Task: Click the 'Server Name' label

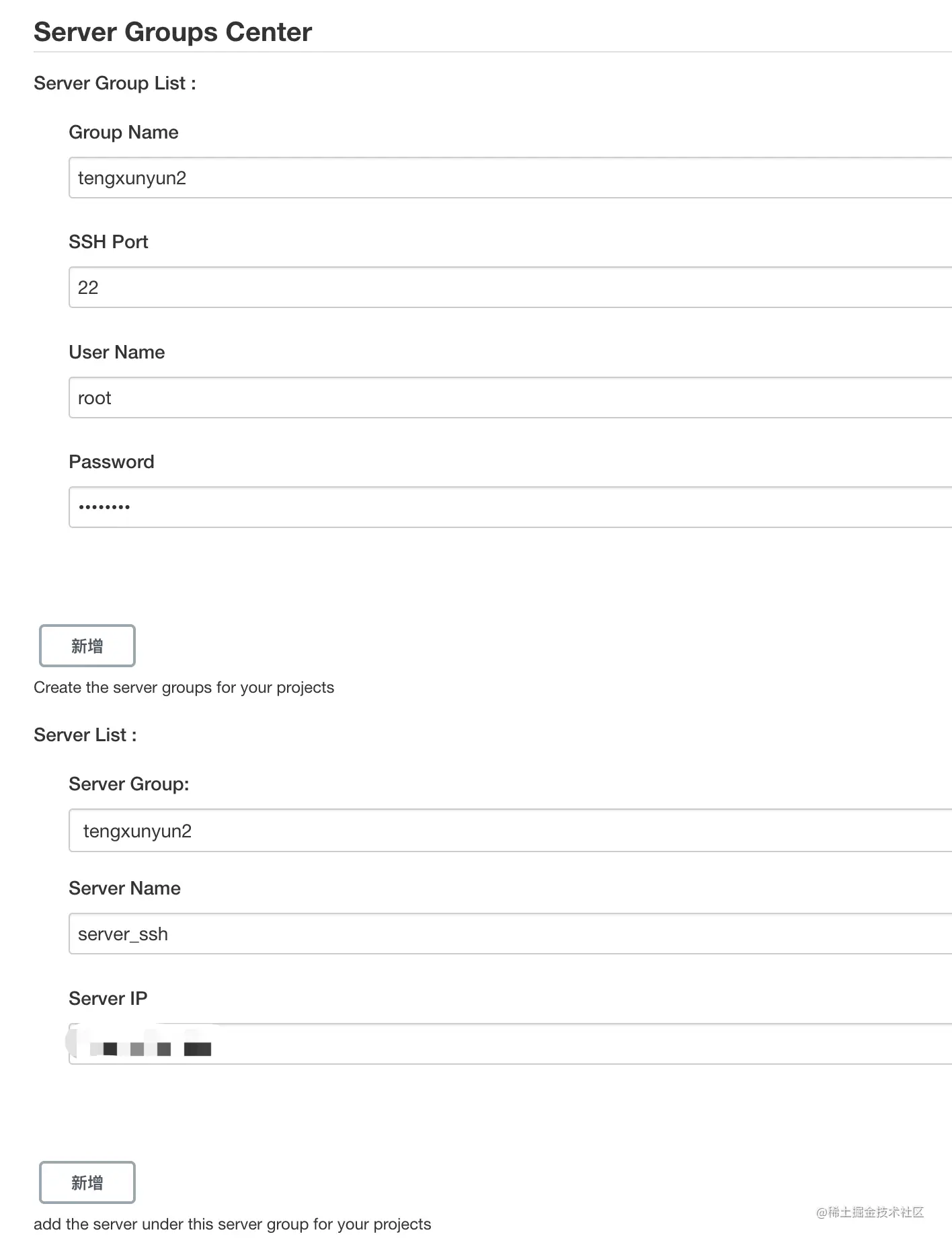Action: pos(124,889)
